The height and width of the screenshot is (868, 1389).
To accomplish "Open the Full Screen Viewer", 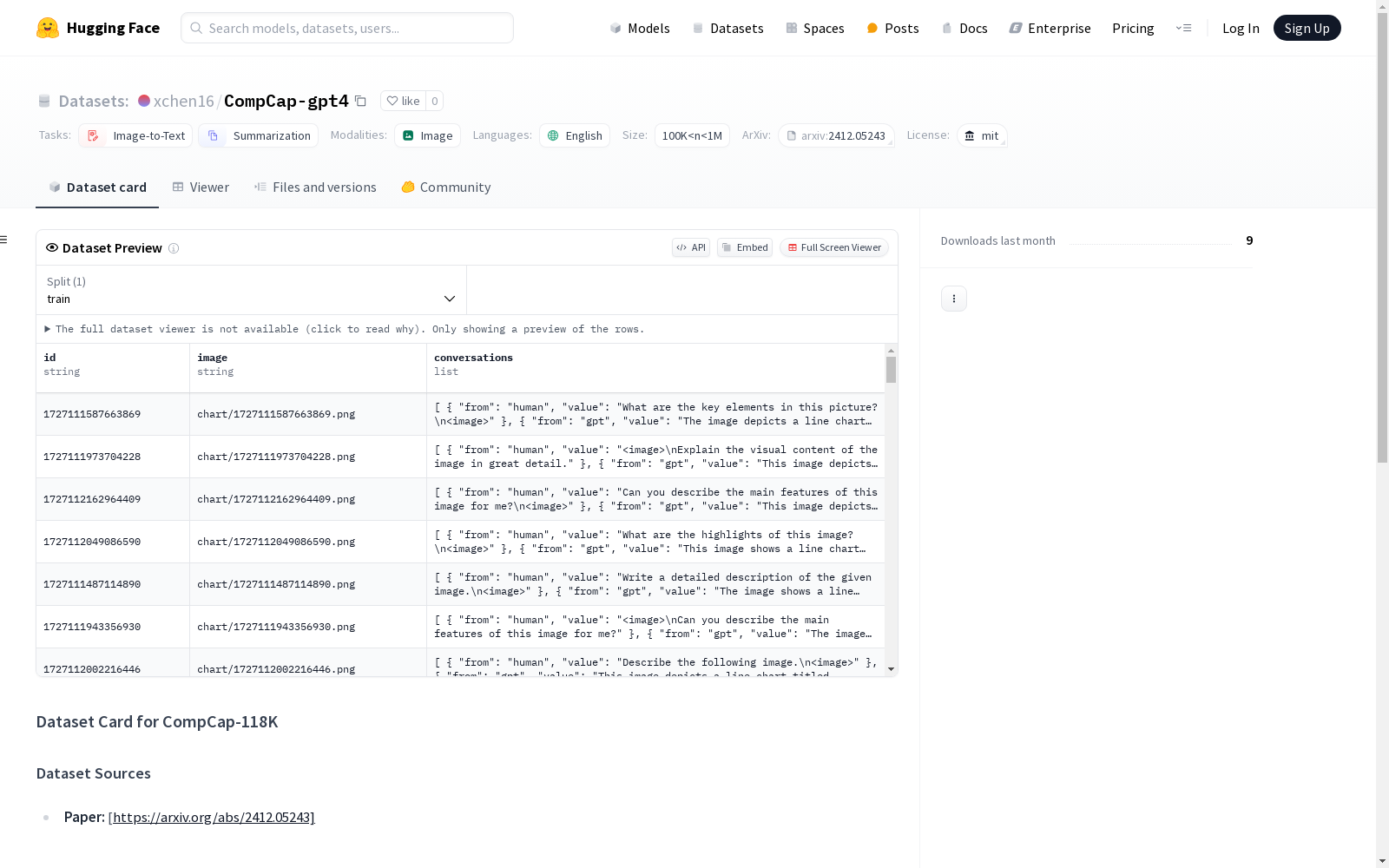I will 833,247.
